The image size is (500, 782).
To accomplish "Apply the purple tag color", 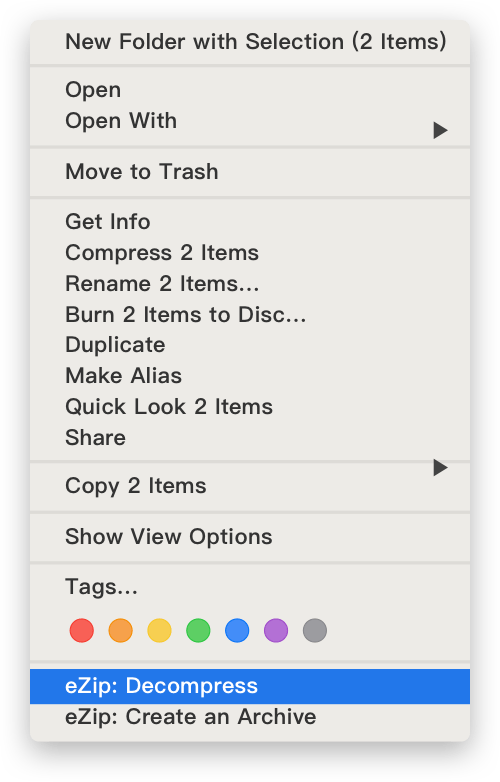I will [276, 630].
